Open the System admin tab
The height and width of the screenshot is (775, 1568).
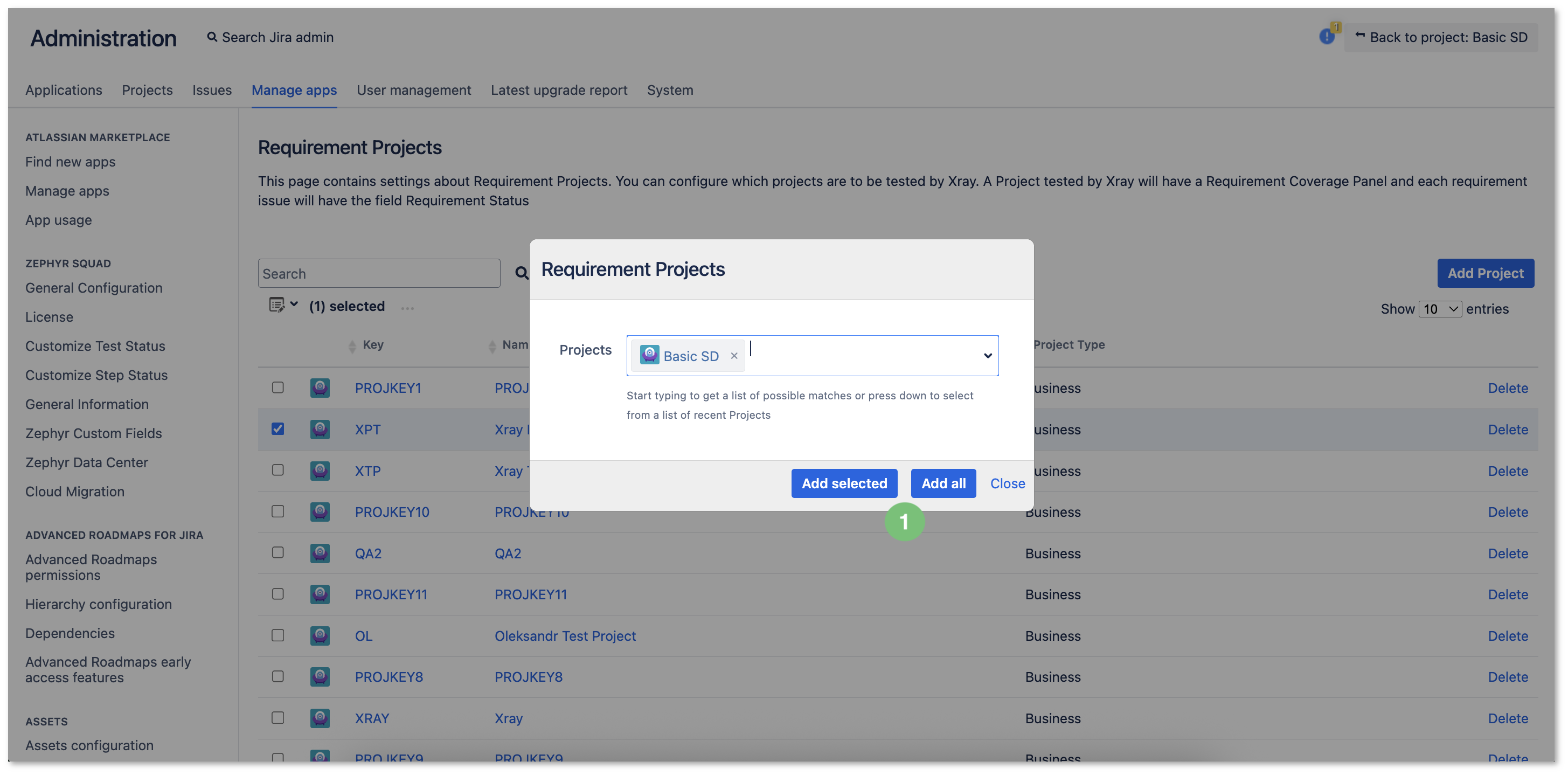[x=670, y=90]
